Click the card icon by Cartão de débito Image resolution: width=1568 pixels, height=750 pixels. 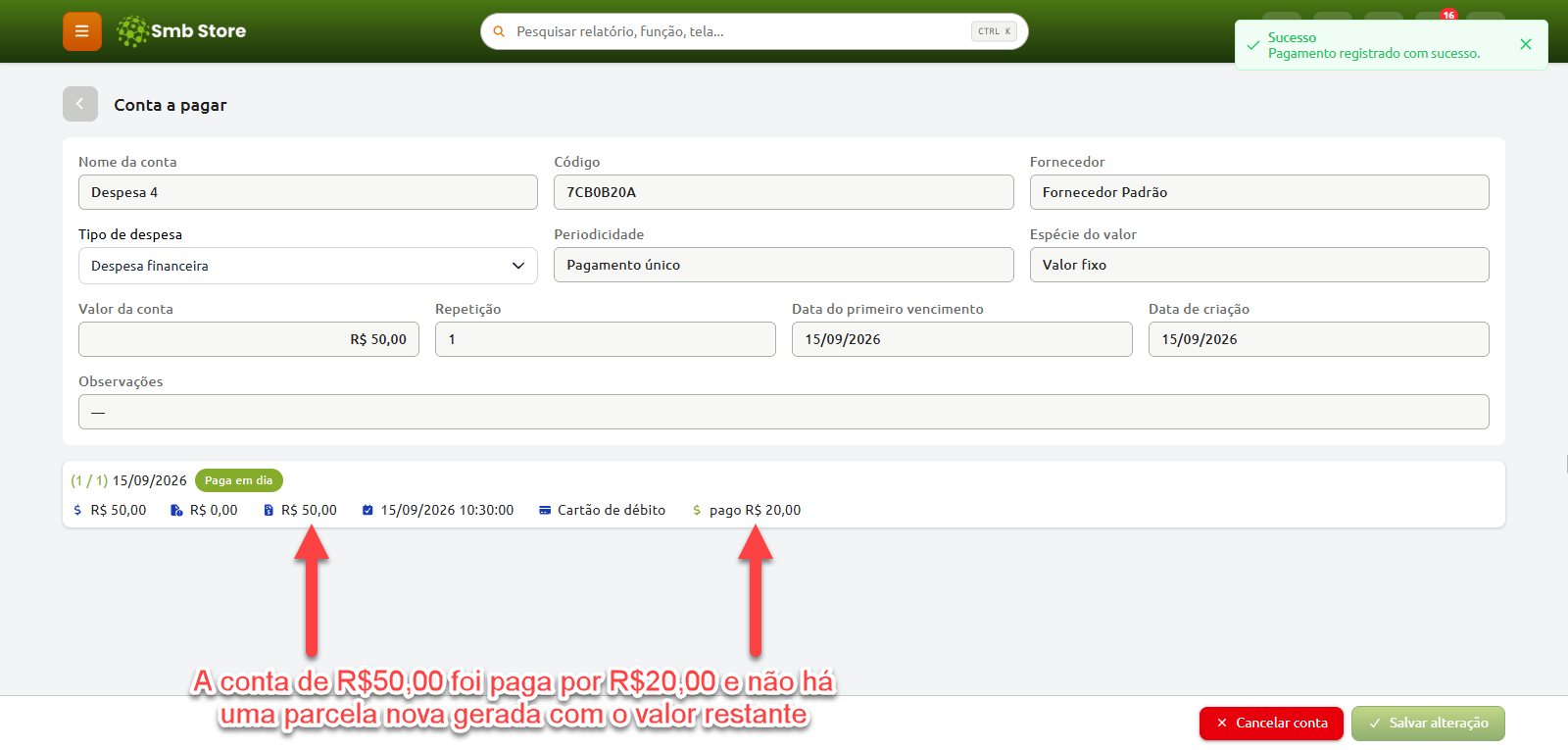[545, 510]
